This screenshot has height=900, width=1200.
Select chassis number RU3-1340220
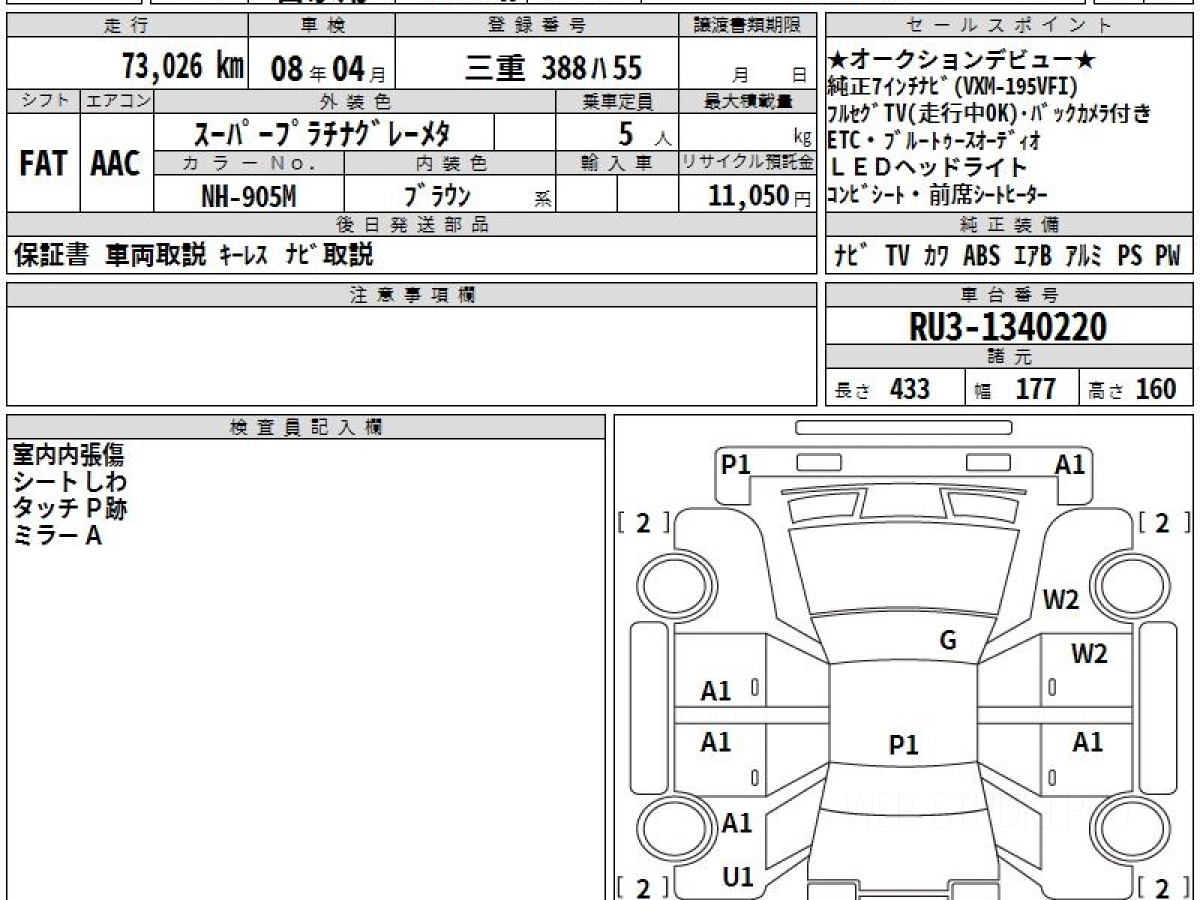tap(1008, 327)
